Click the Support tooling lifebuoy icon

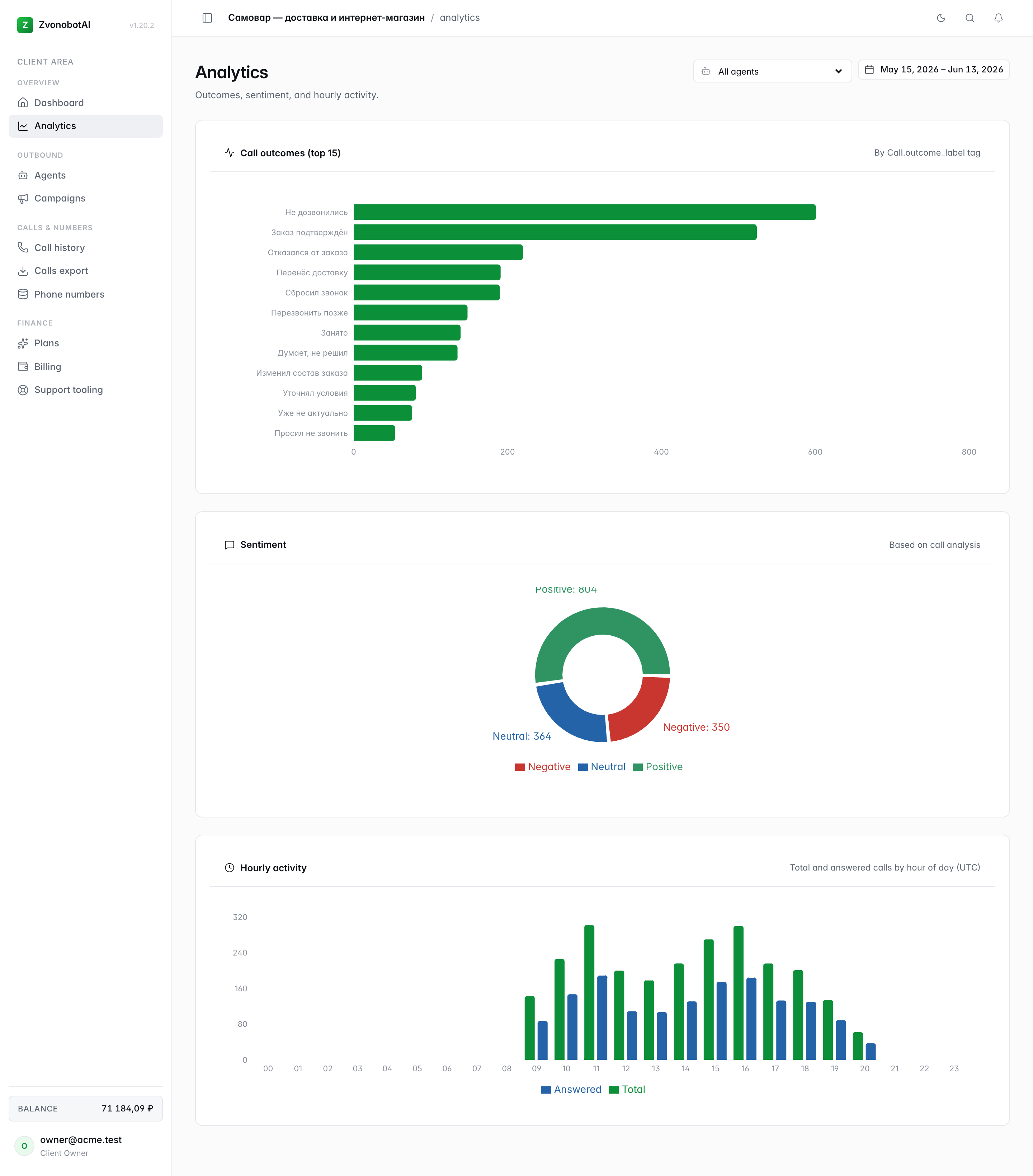click(23, 389)
